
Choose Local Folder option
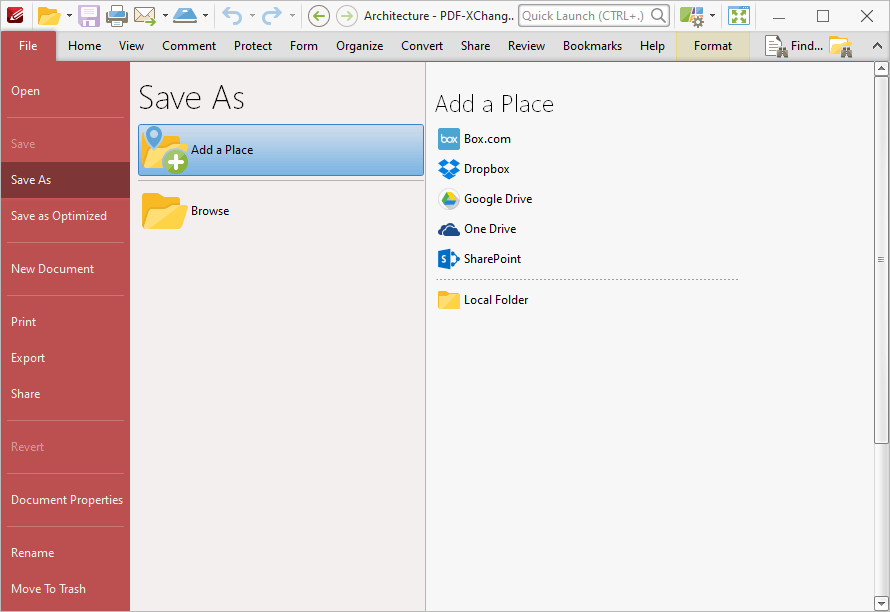495,300
